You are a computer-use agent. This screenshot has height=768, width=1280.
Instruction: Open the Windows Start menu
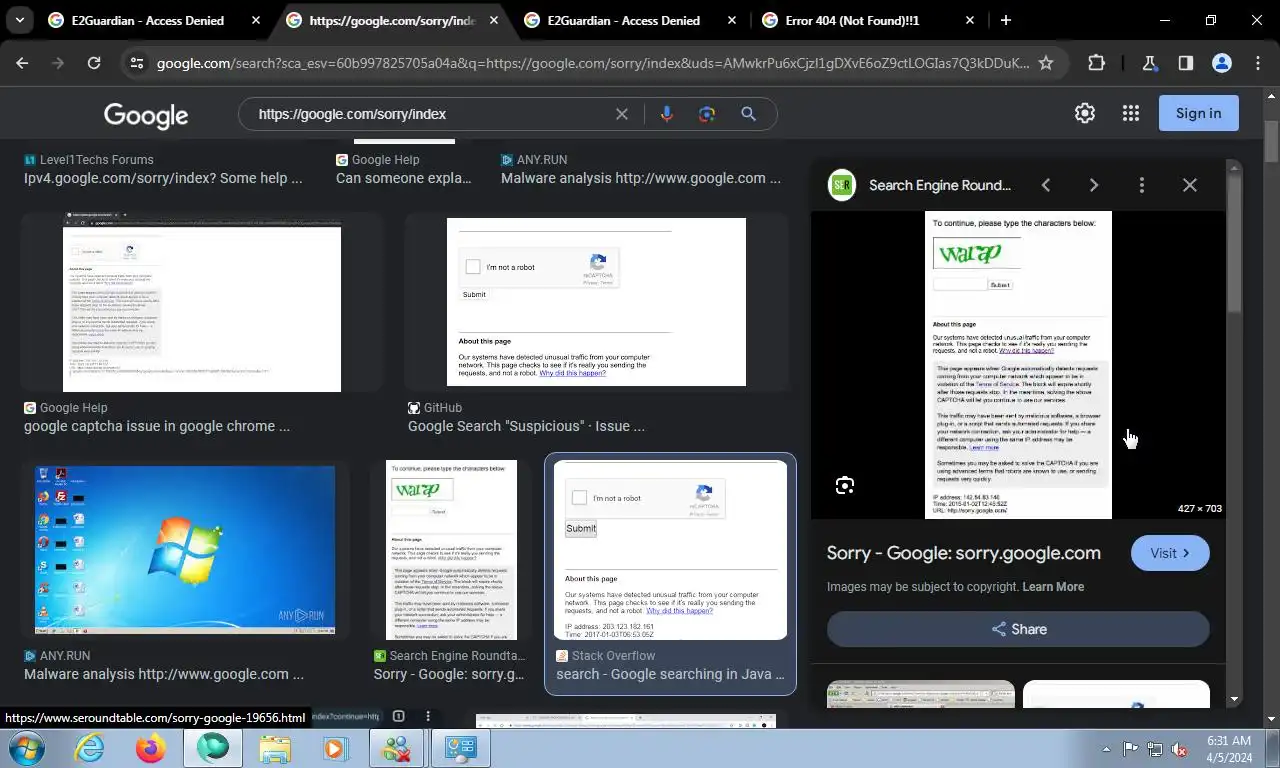pyautogui.click(x=25, y=748)
